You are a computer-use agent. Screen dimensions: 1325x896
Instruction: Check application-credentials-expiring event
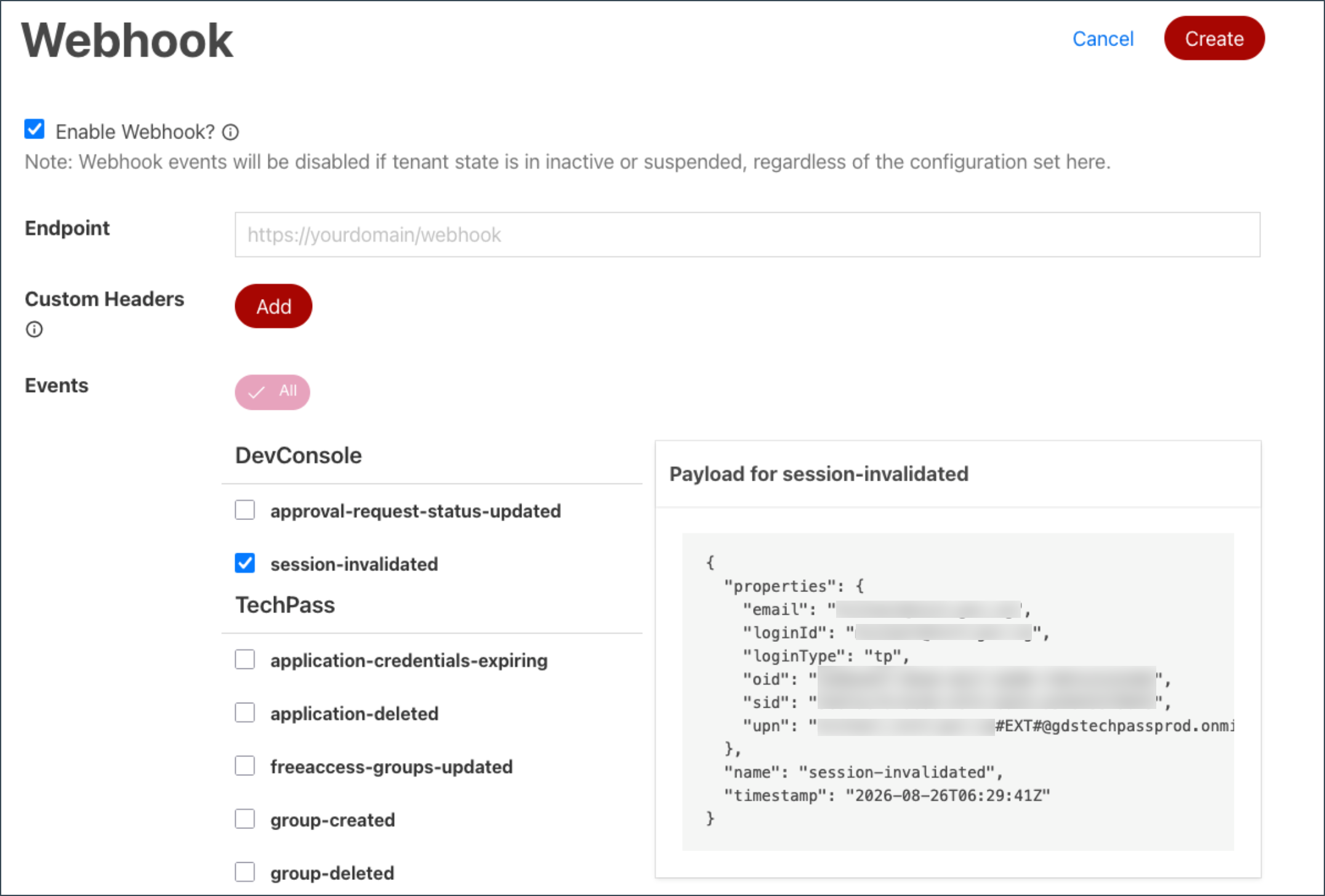coord(245,660)
